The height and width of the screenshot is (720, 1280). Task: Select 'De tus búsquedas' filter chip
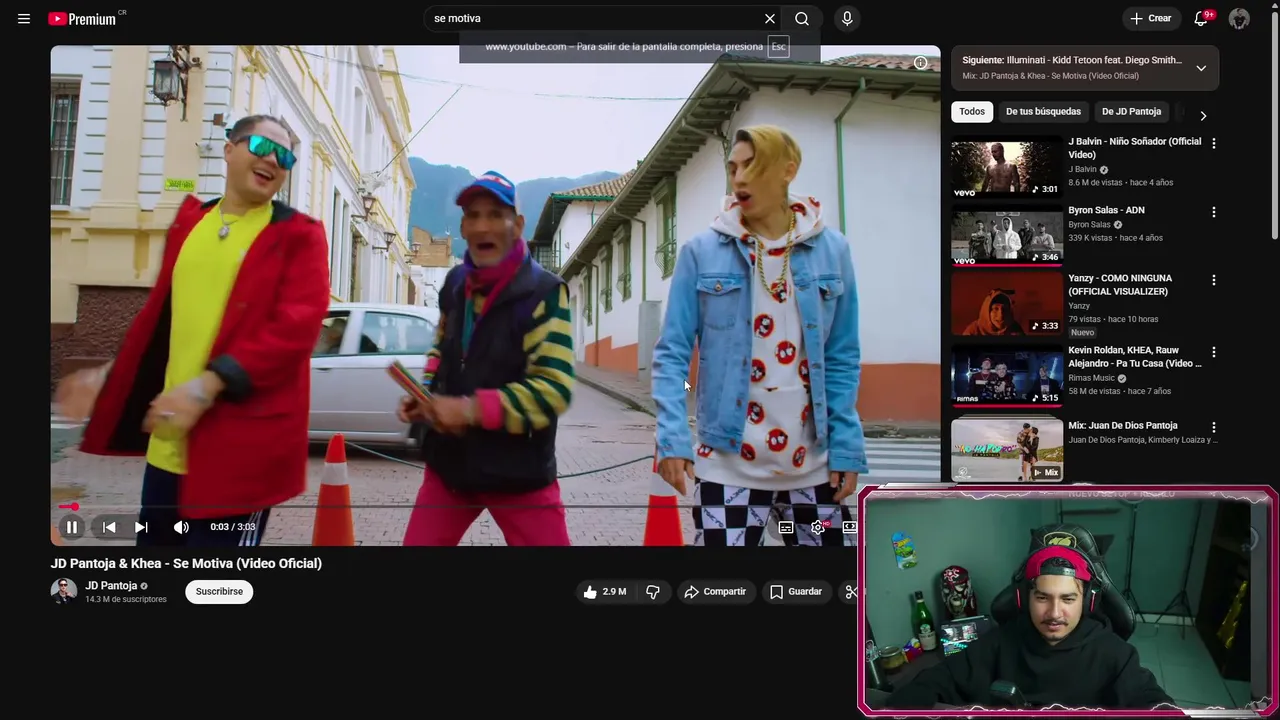1043,112
